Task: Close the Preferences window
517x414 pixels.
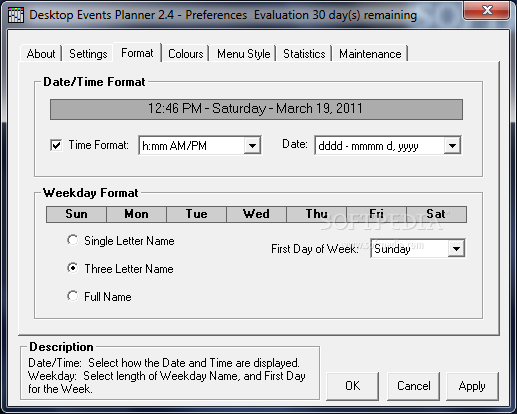Action: 486,10
